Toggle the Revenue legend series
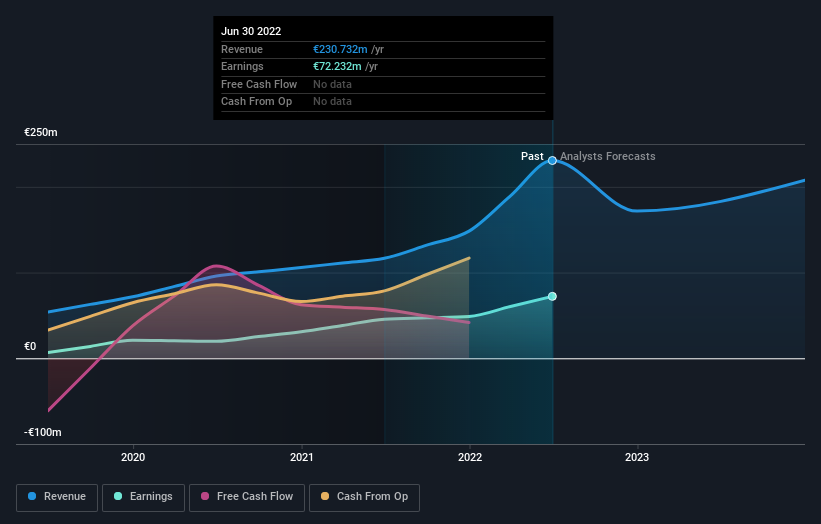821x524 pixels. 57,497
